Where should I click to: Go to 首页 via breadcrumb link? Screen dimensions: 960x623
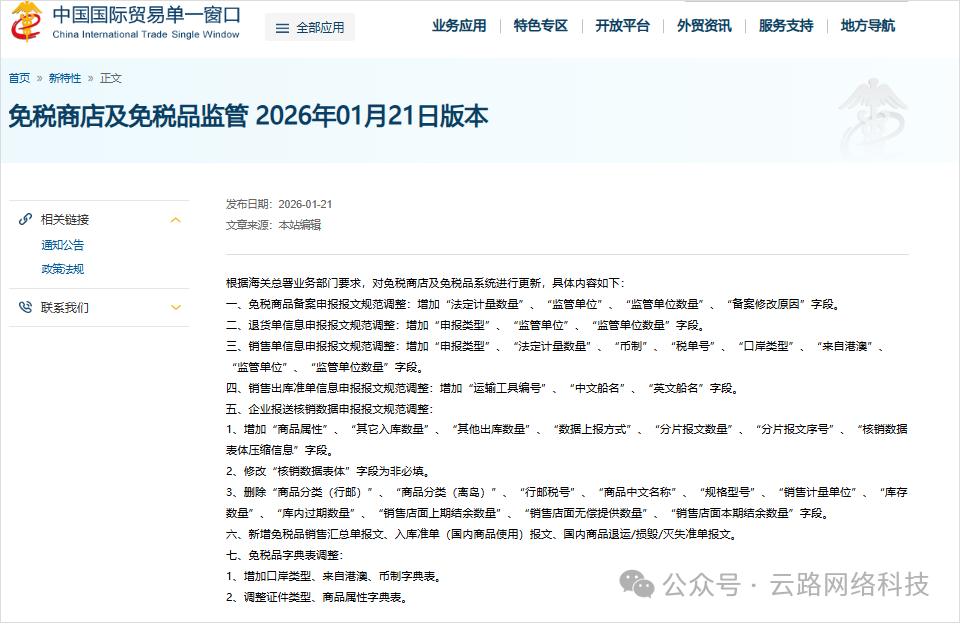19,77
